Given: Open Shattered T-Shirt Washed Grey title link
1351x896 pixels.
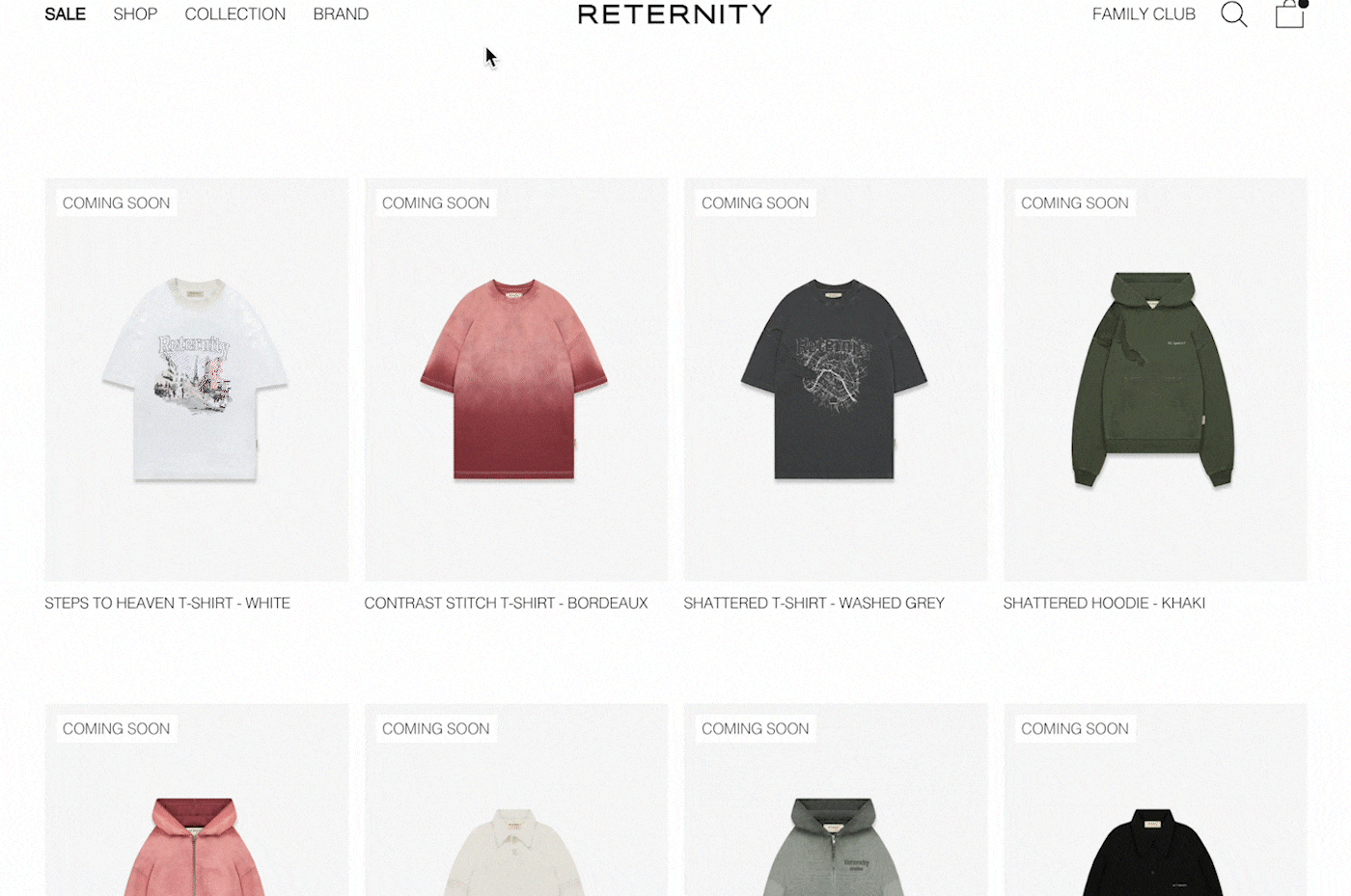Looking at the screenshot, I should click(x=813, y=603).
